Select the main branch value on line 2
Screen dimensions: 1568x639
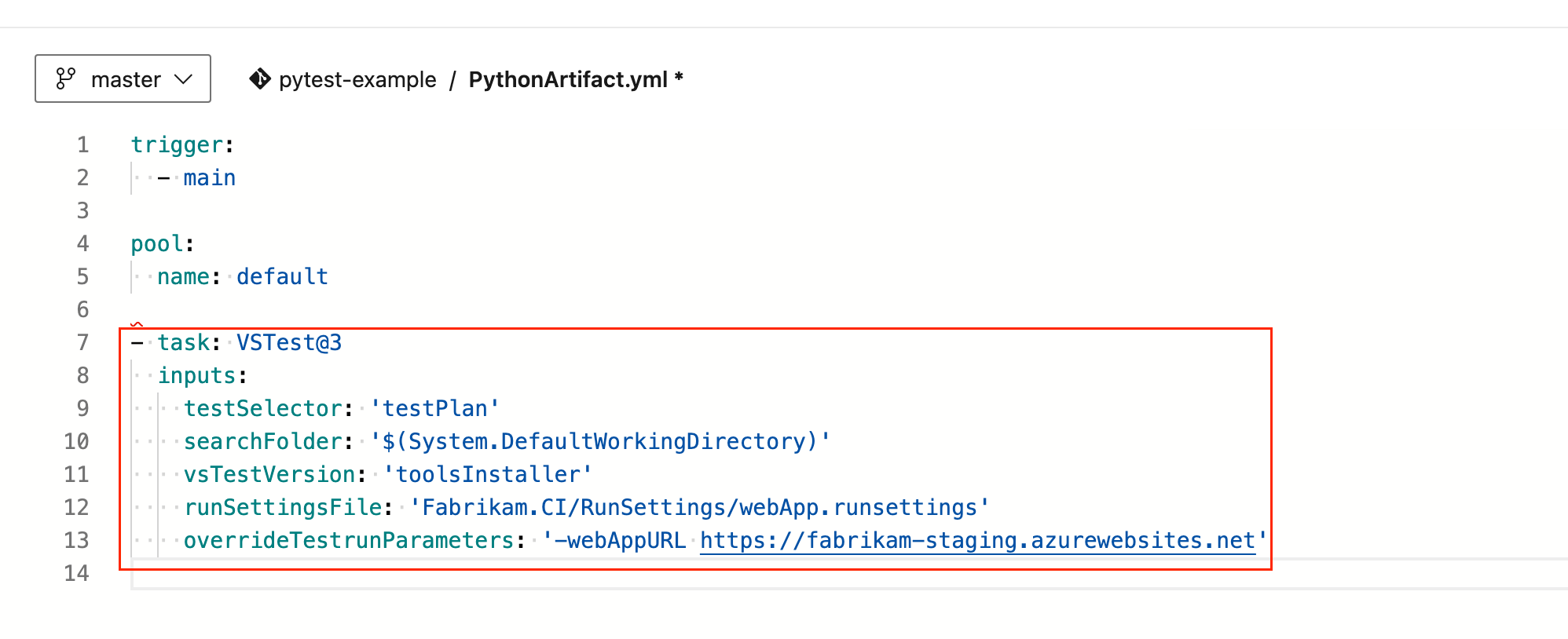[209, 177]
